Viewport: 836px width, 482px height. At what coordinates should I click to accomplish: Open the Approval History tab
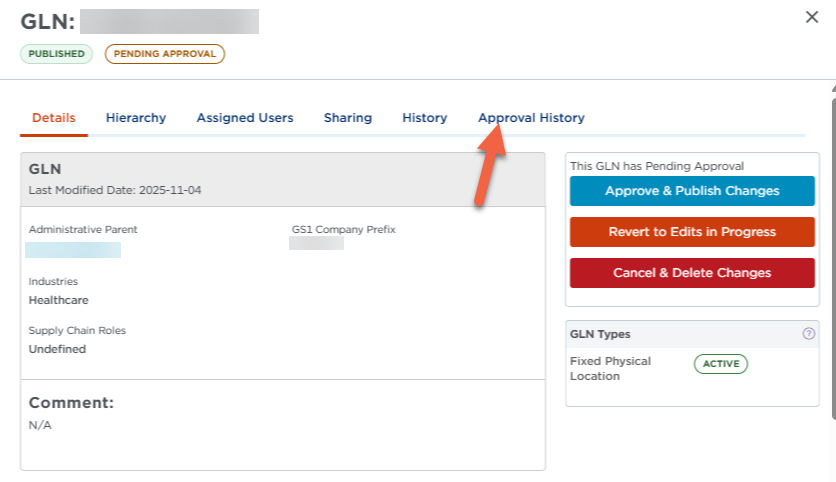[531, 118]
